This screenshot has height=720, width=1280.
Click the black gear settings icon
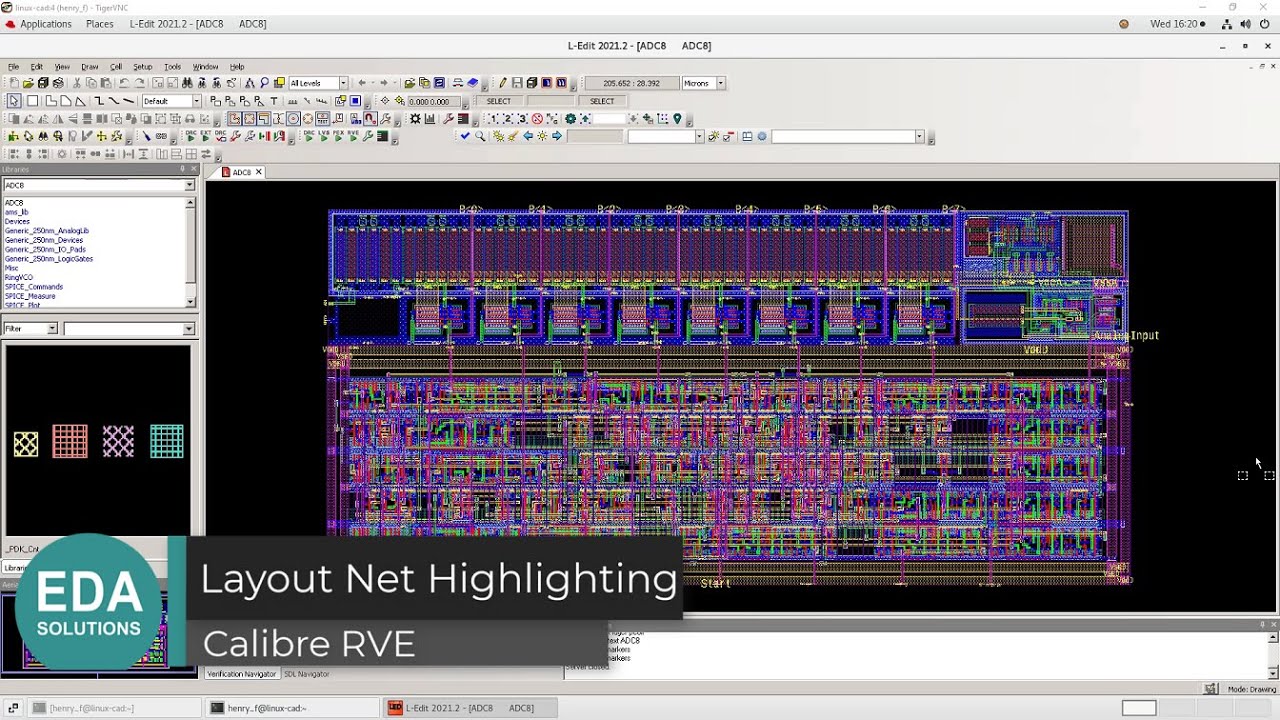coord(415,119)
